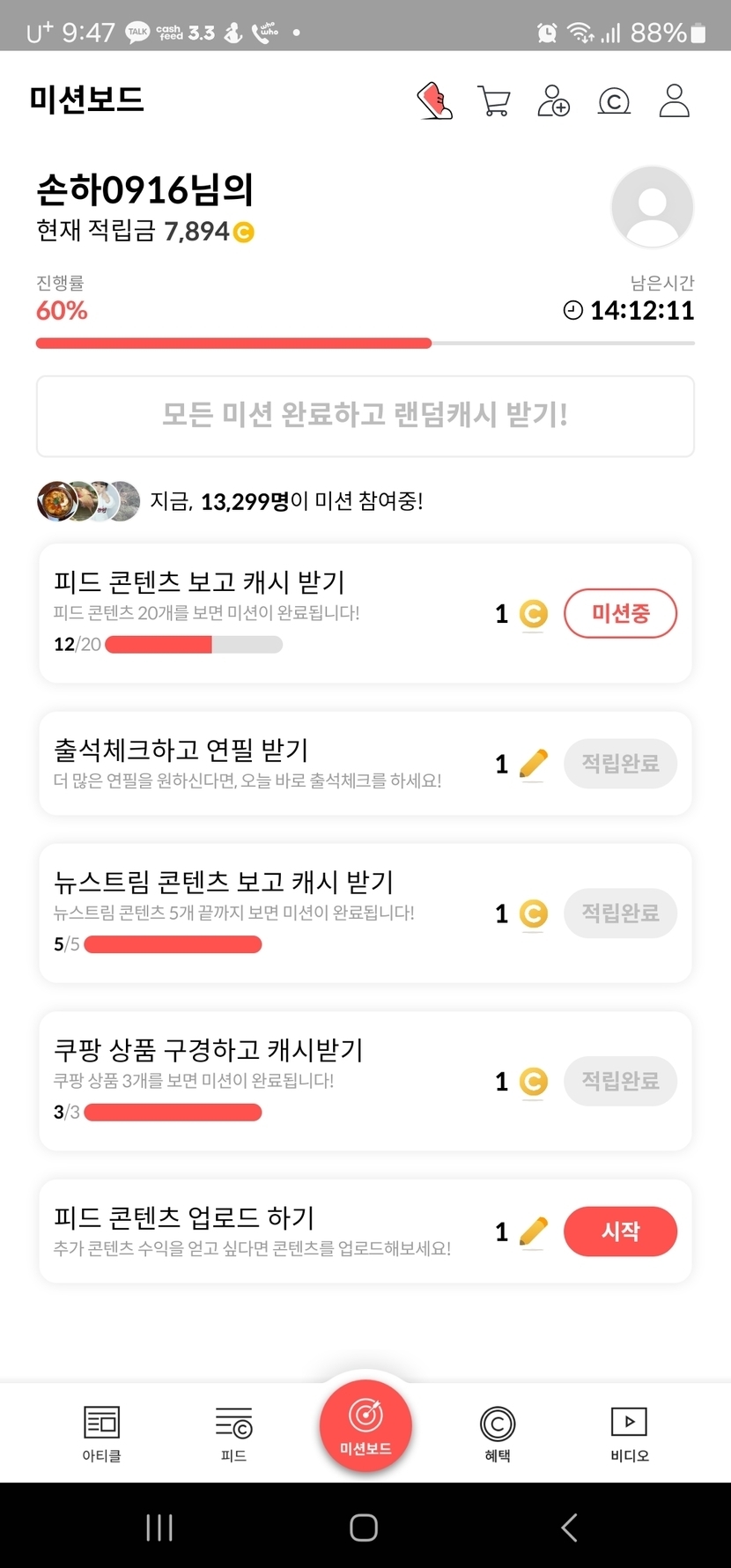Open the cash coin icon in header
This screenshot has width=731, height=1568.
pyautogui.click(x=614, y=101)
